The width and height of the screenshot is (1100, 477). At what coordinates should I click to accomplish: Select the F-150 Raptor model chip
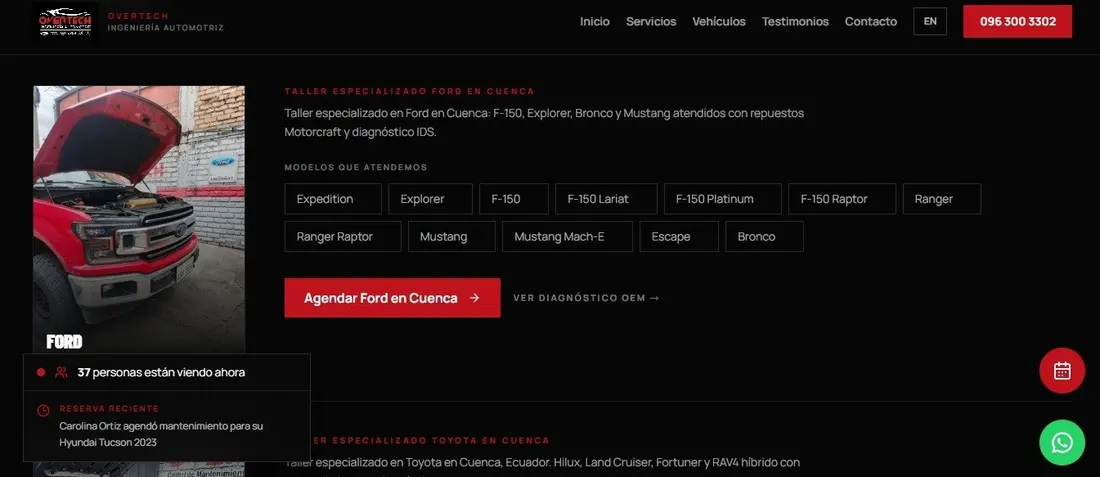tap(842, 199)
